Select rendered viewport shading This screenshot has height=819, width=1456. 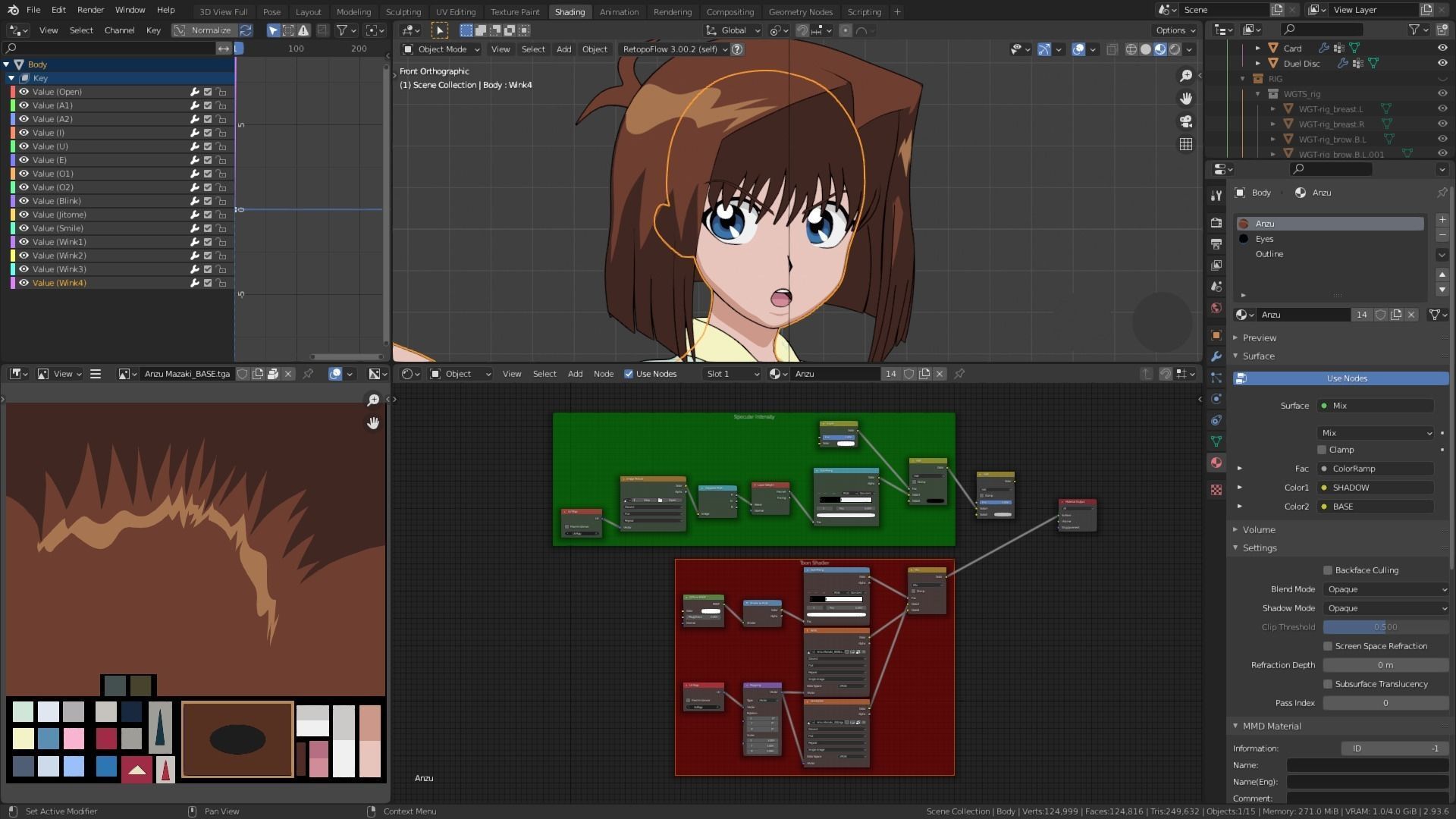click(x=1174, y=49)
